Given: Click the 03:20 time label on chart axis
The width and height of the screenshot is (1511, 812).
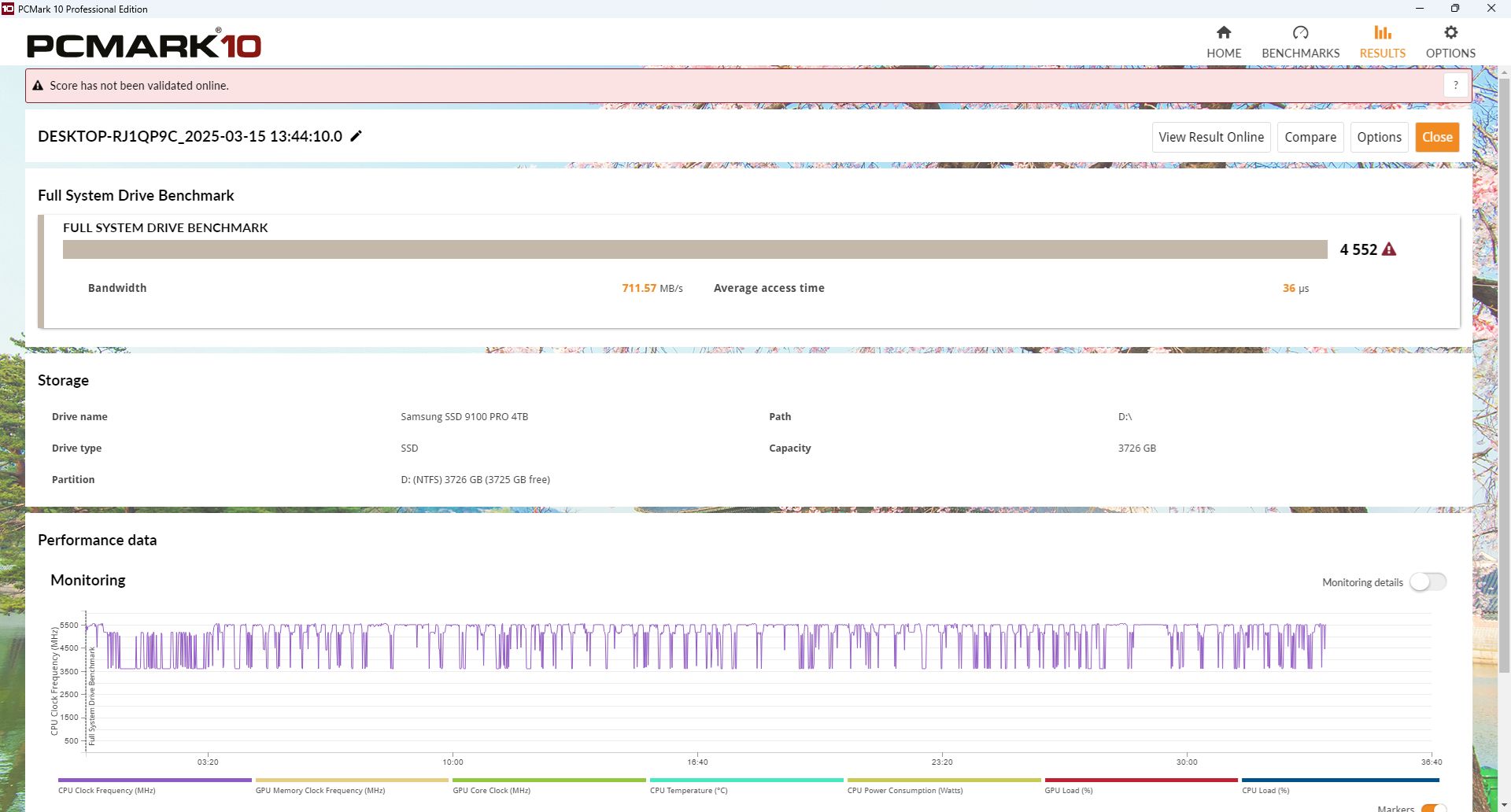Looking at the screenshot, I should pos(208,762).
